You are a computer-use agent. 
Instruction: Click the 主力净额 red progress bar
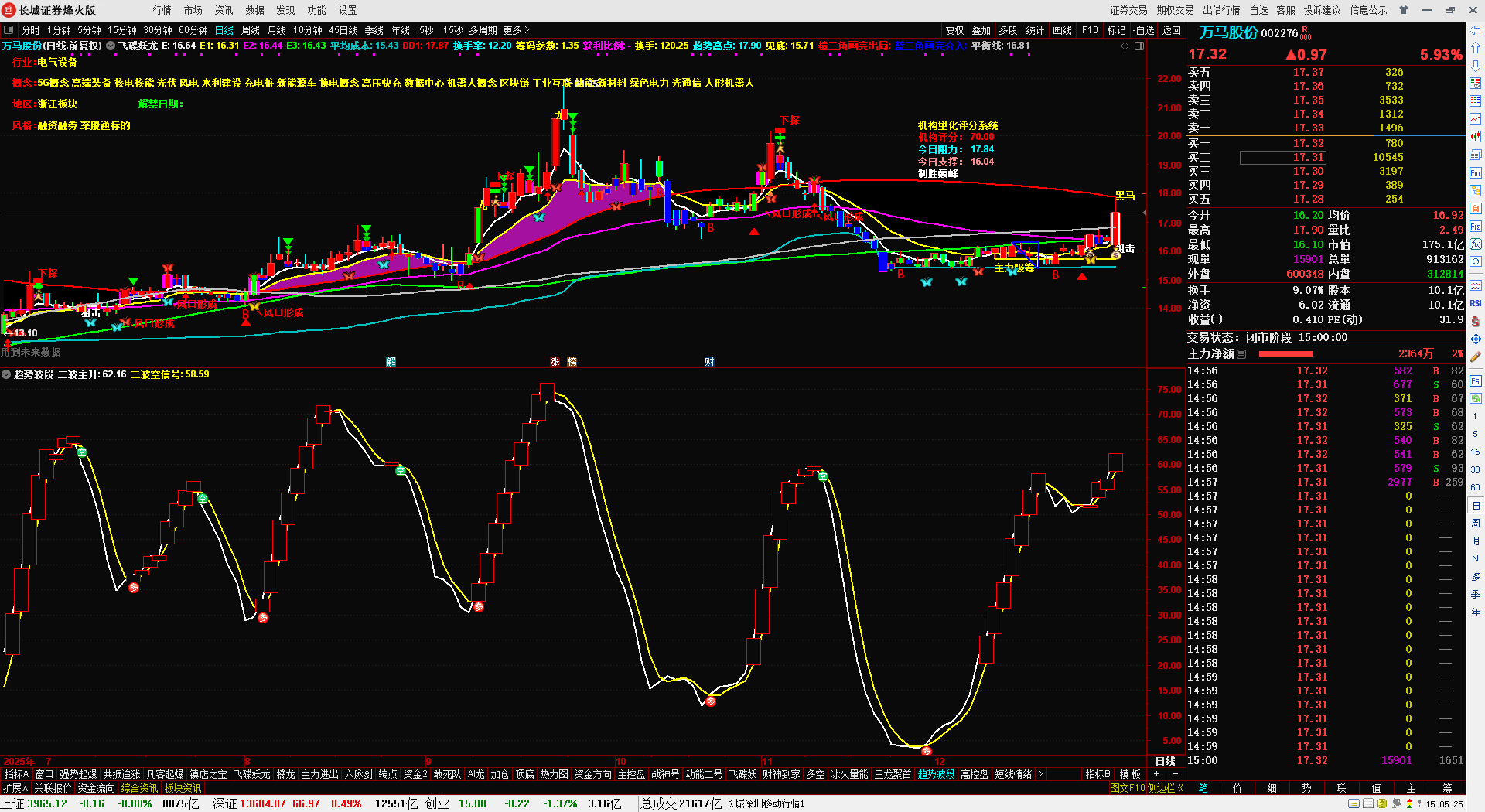click(x=1286, y=354)
